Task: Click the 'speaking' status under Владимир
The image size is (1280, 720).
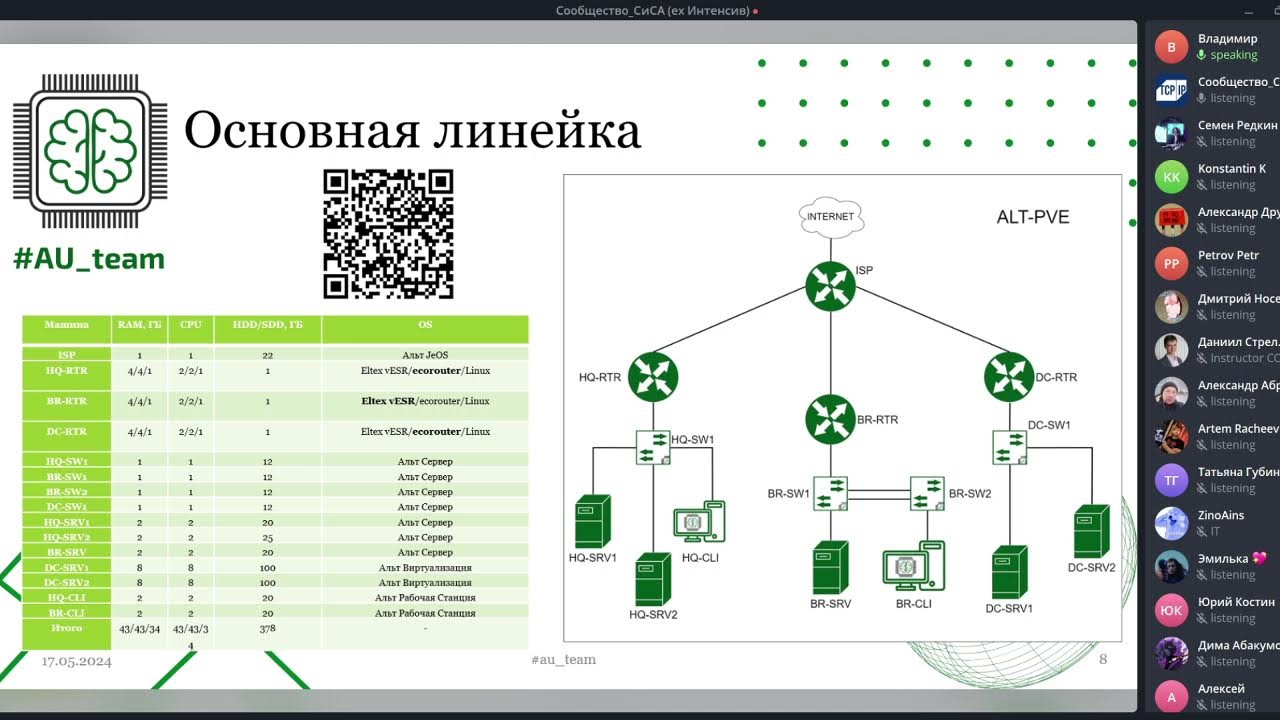Action: (x=1233, y=55)
